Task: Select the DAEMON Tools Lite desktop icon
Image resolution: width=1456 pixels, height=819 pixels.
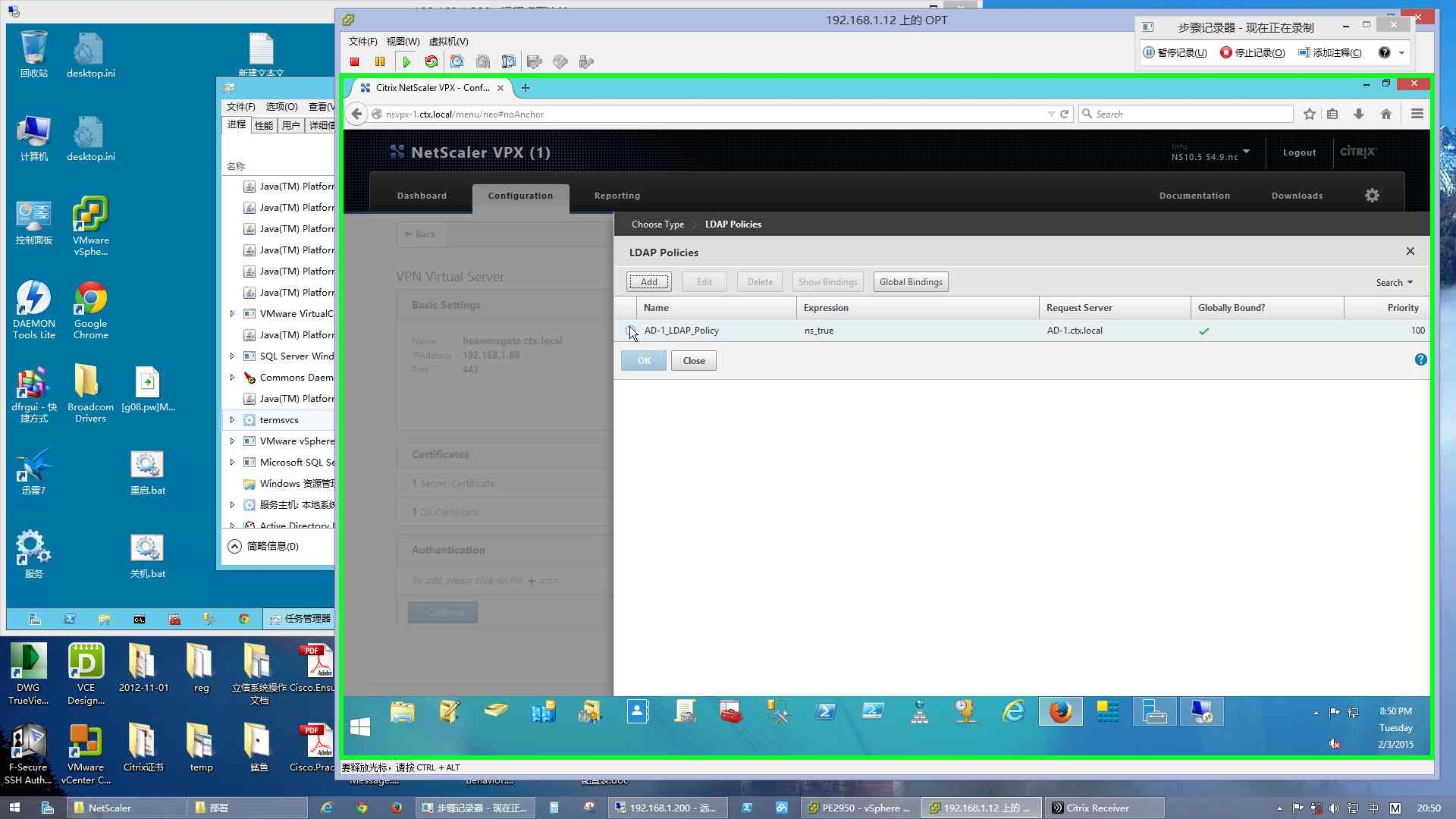Action: [x=34, y=309]
